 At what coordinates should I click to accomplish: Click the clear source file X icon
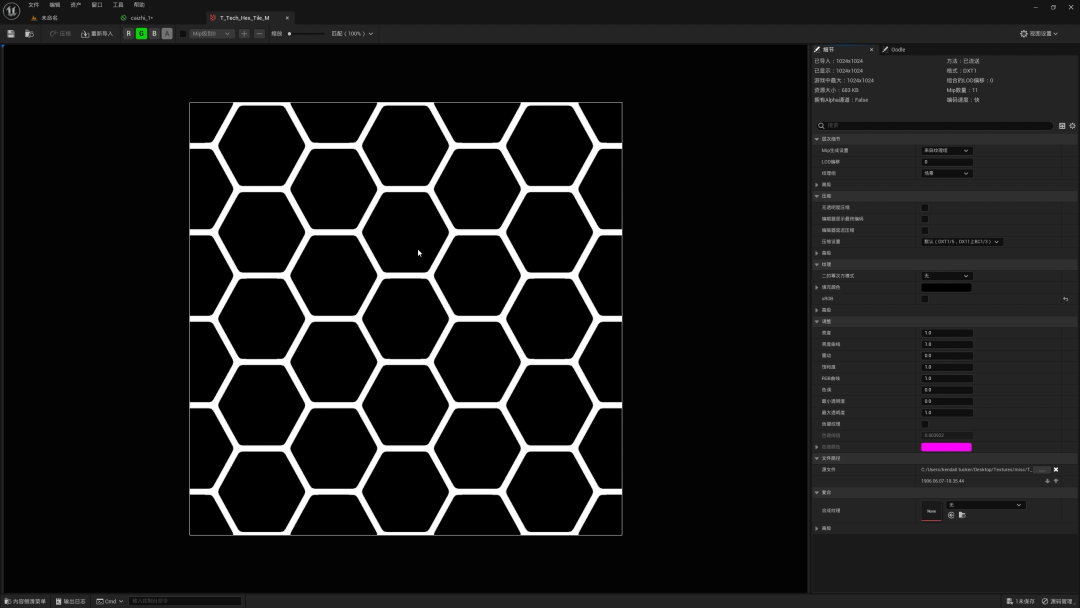(x=1056, y=470)
